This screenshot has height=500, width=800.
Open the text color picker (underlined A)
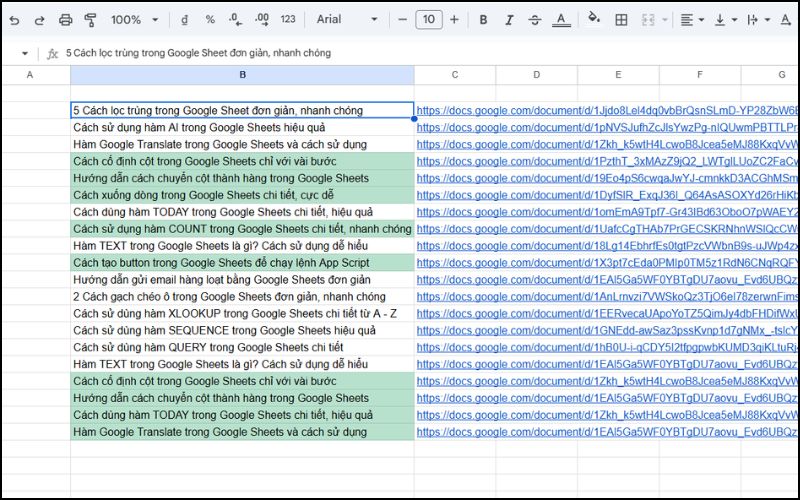(x=560, y=20)
